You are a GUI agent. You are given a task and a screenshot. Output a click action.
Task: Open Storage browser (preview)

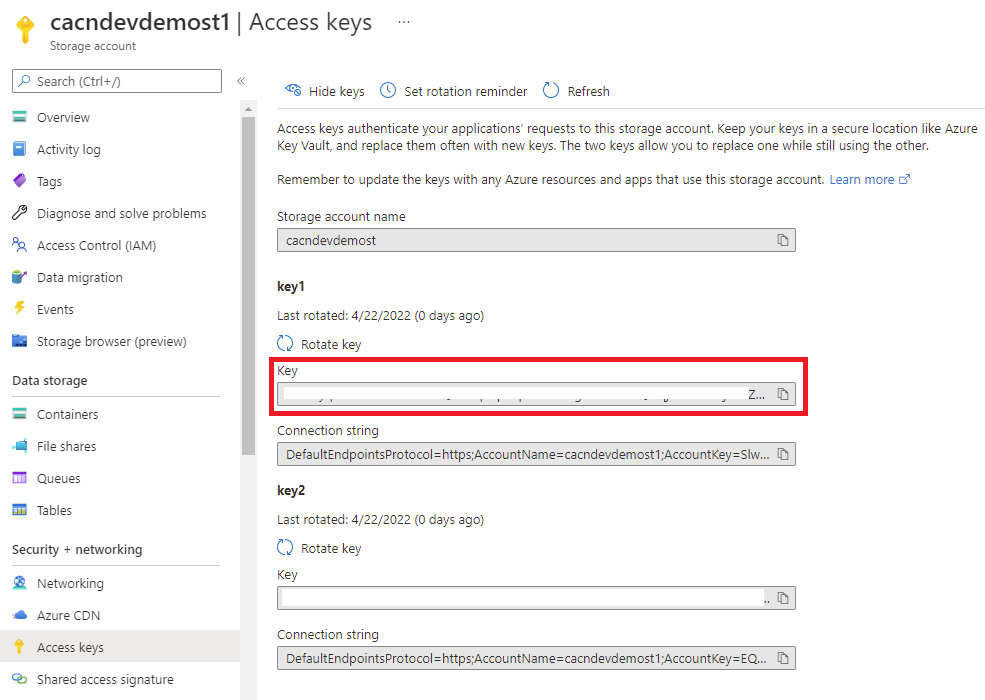click(x=111, y=341)
